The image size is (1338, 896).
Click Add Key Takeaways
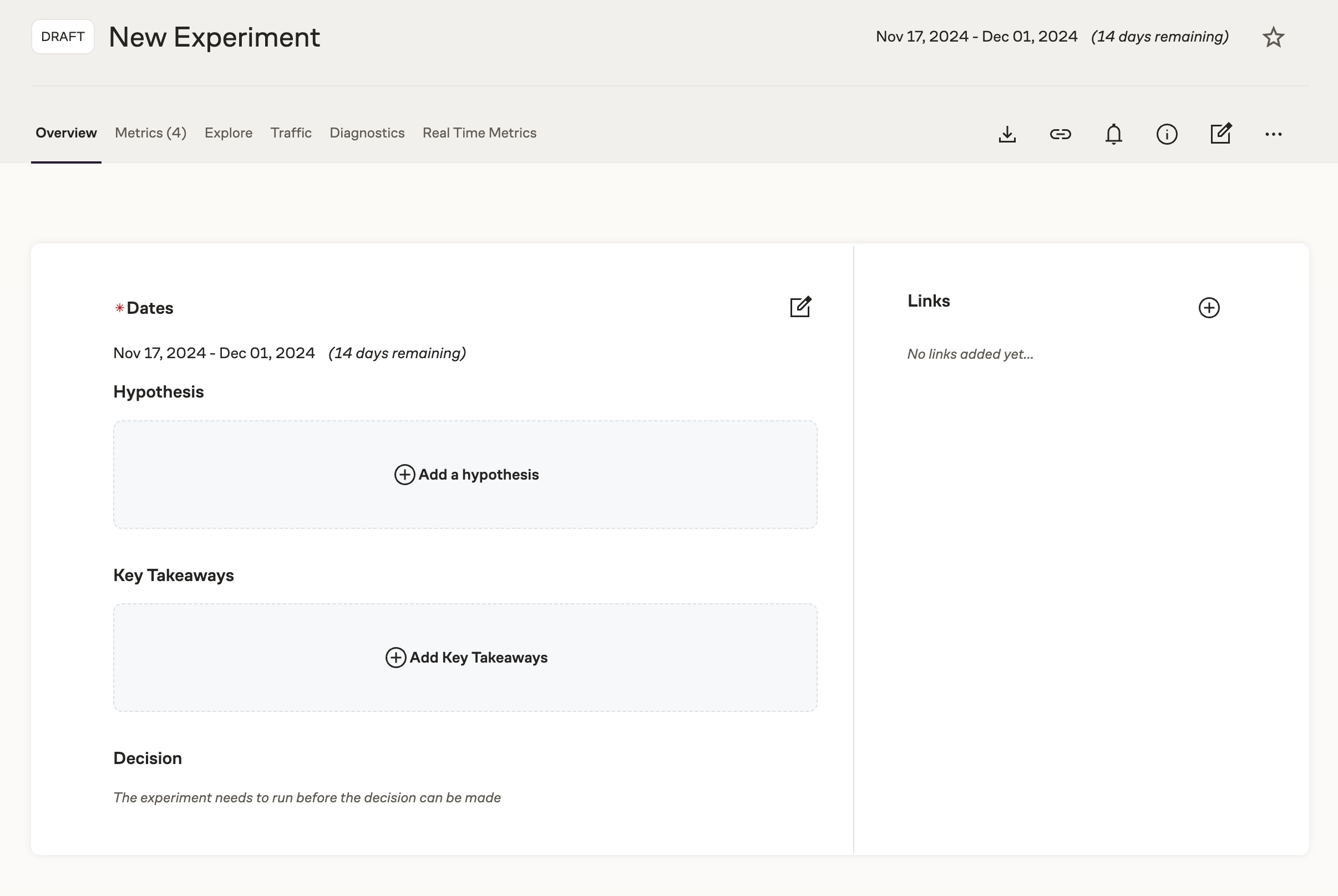466,658
